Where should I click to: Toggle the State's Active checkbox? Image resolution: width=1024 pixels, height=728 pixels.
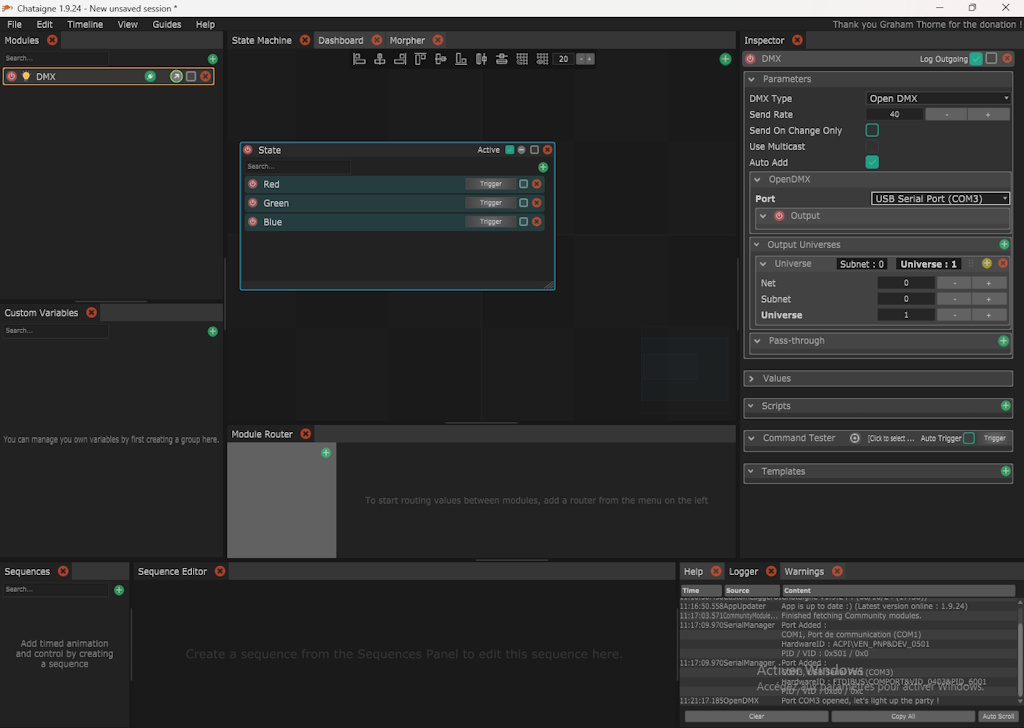point(510,150)
